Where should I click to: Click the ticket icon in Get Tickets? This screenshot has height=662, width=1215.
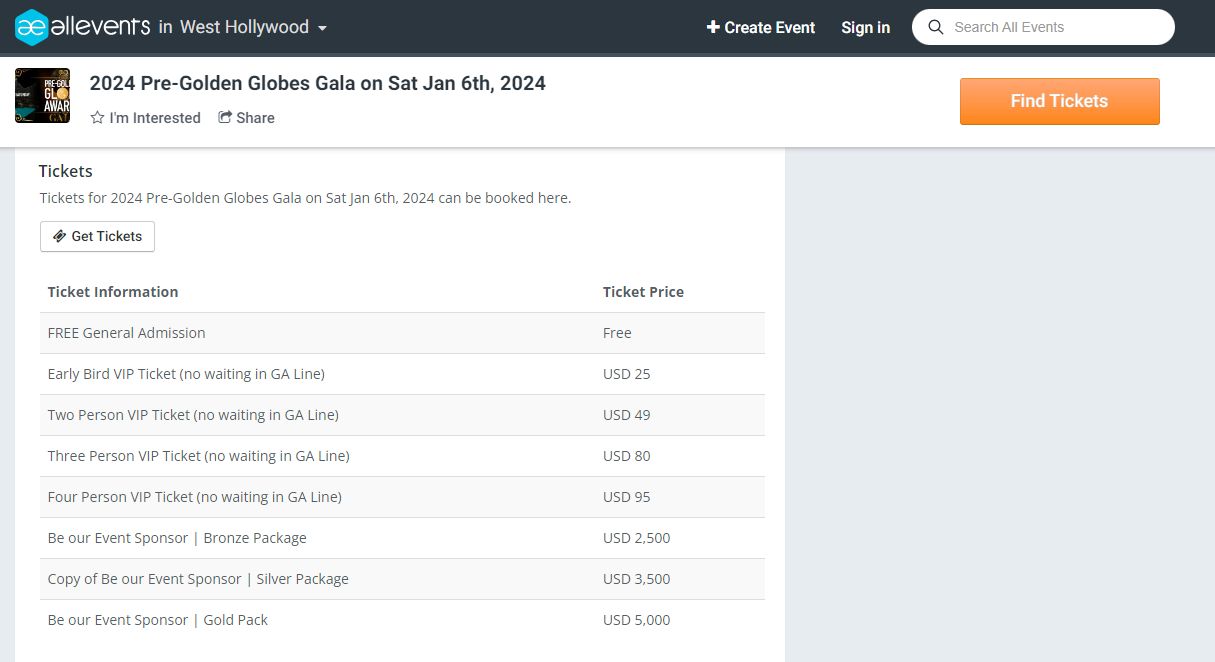click(x=60, y=237)
